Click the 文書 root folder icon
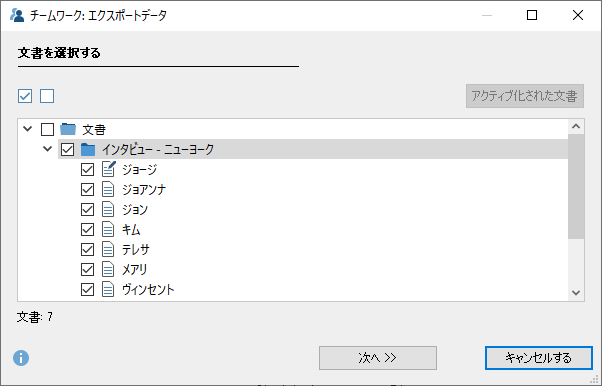 point(68,129)
